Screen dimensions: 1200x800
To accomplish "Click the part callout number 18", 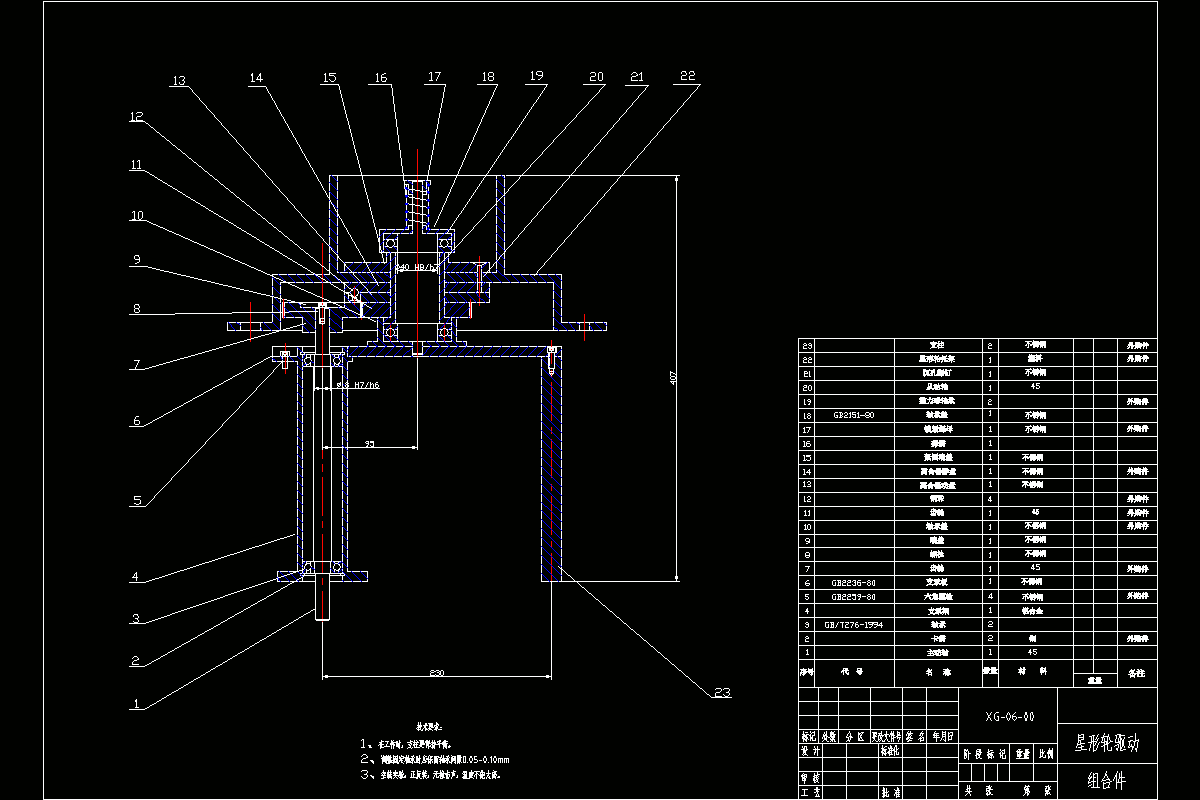I will [487, 77].
